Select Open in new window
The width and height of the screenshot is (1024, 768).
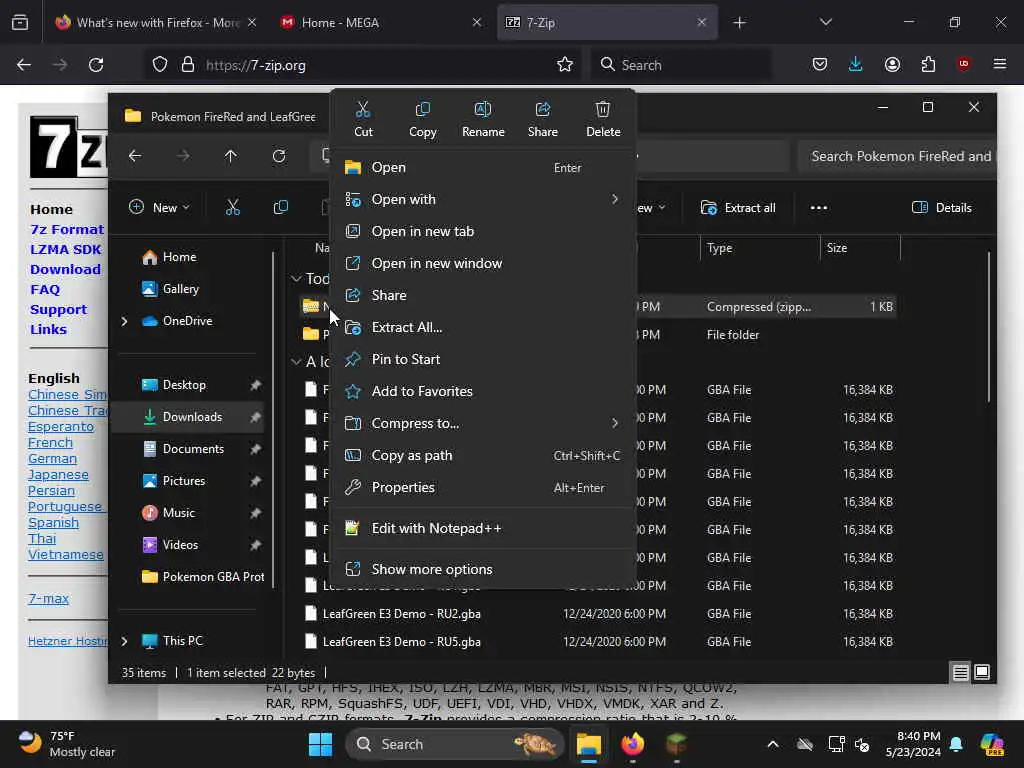point(483,263)
